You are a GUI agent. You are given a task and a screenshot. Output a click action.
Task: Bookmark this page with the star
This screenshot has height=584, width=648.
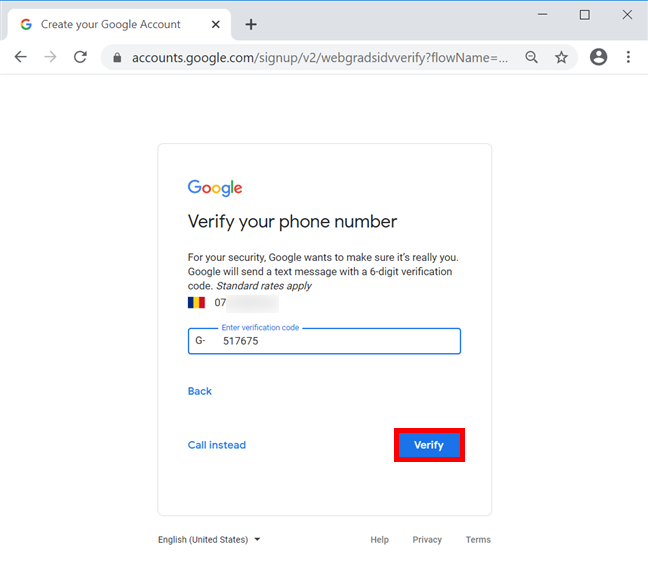(x=562, y=58)
